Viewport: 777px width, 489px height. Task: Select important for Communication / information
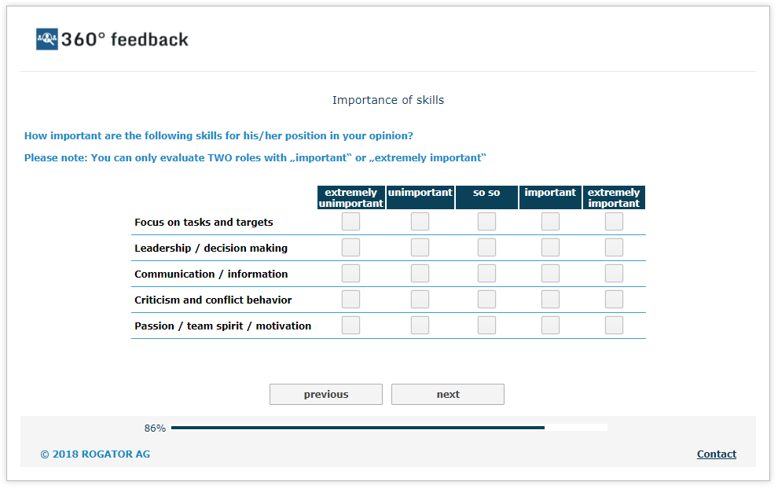pyautogui.click(x=550, y=274)
